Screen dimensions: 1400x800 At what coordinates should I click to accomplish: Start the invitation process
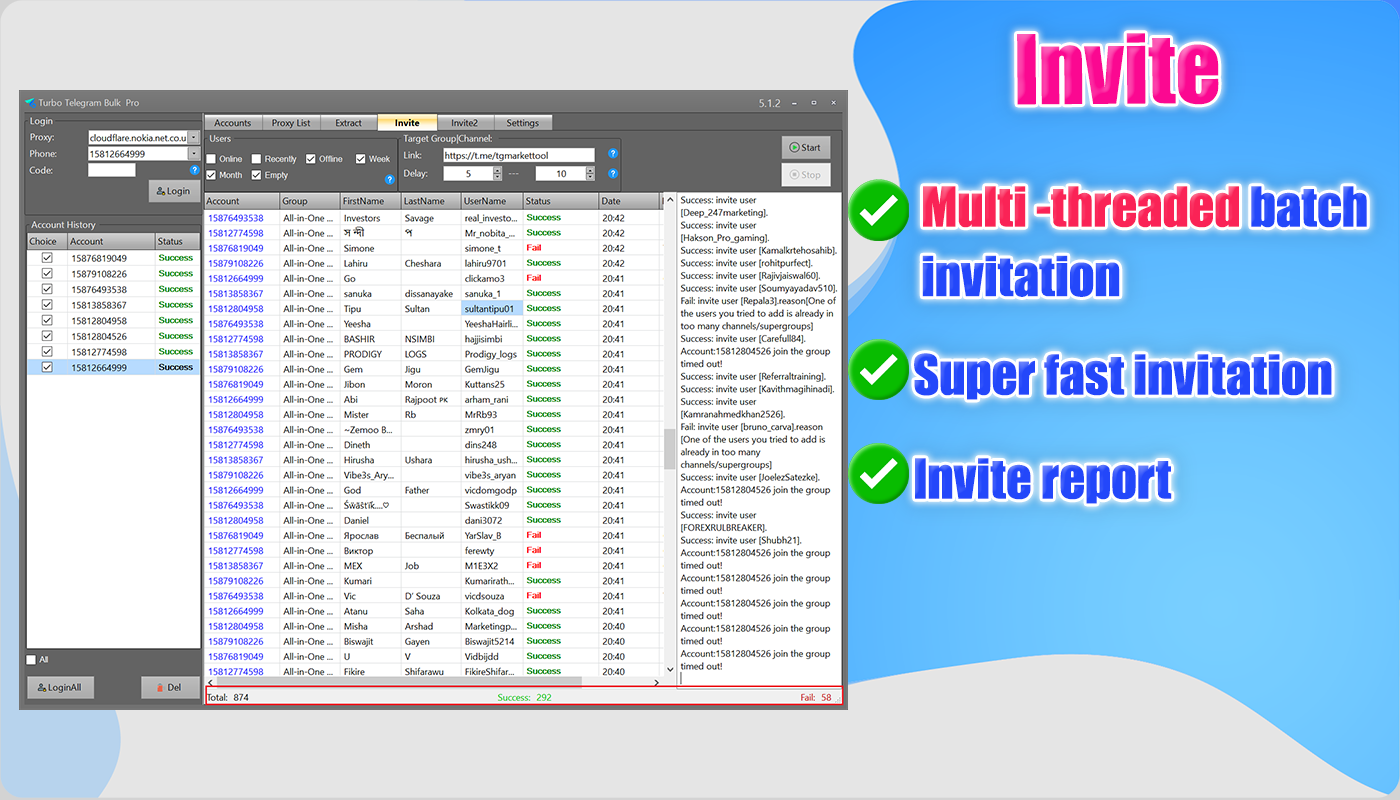[x=805, y=147]
